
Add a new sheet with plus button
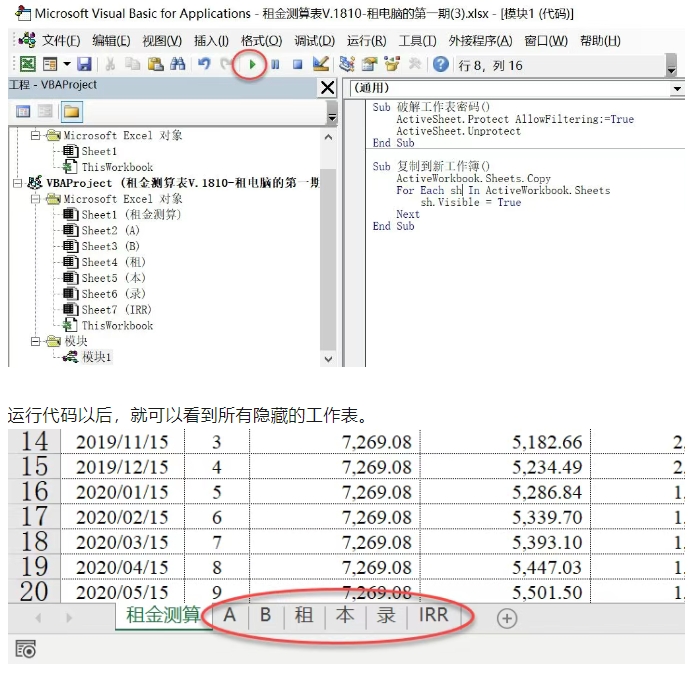[507, 618]
